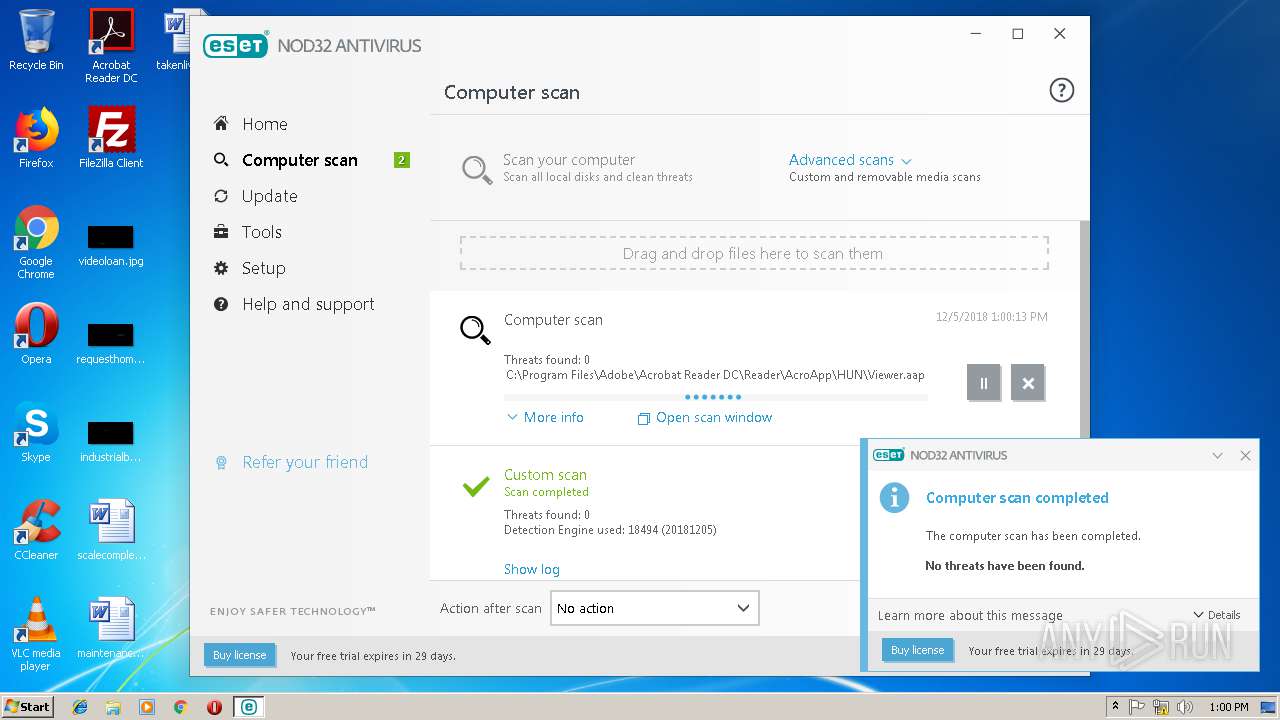
Task: Click 'No threats have been found.' message
Action: (x=1005, y=565)
